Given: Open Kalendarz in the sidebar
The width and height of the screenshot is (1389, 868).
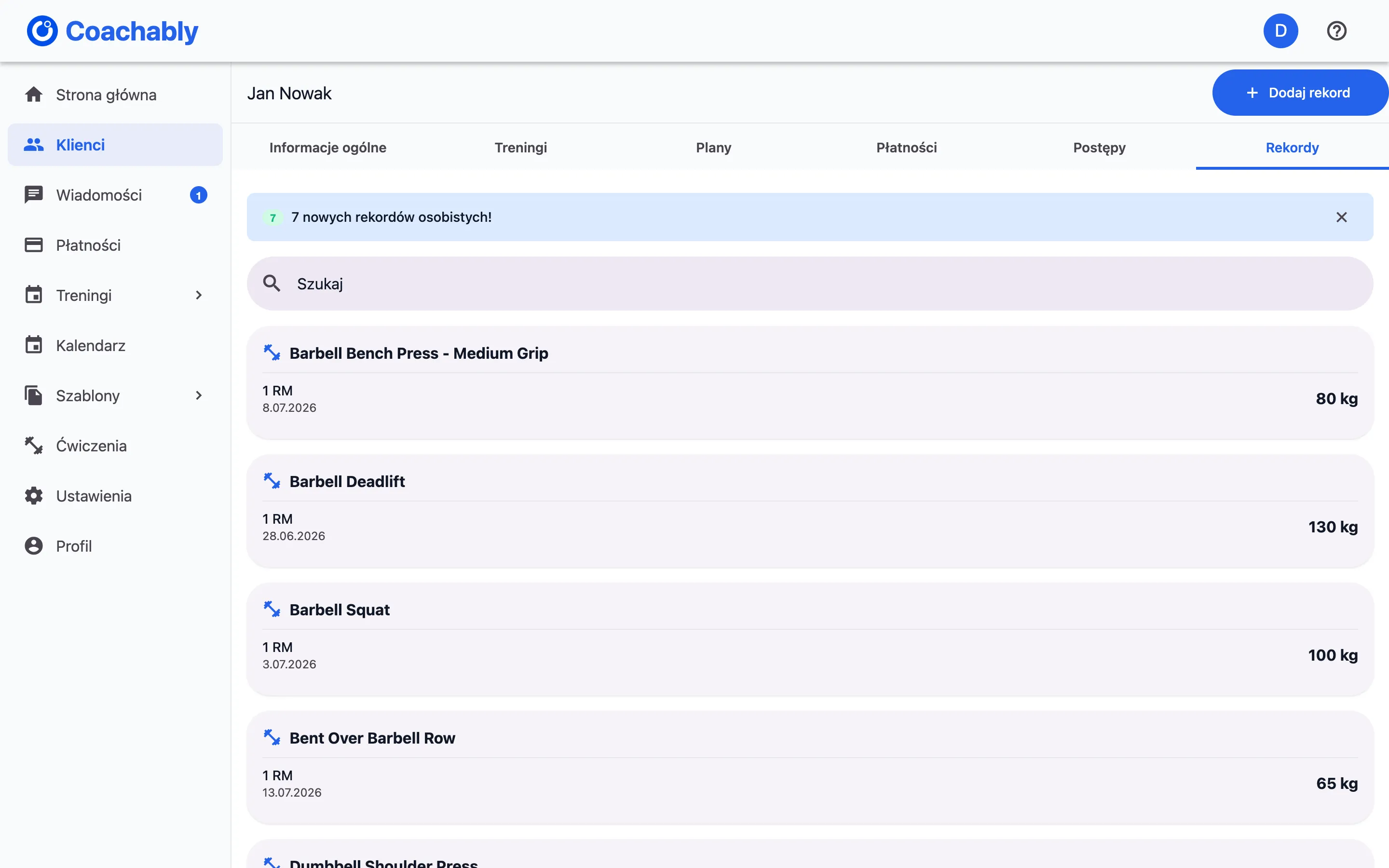Looking at the screenshot, I should tap(115, 346).
